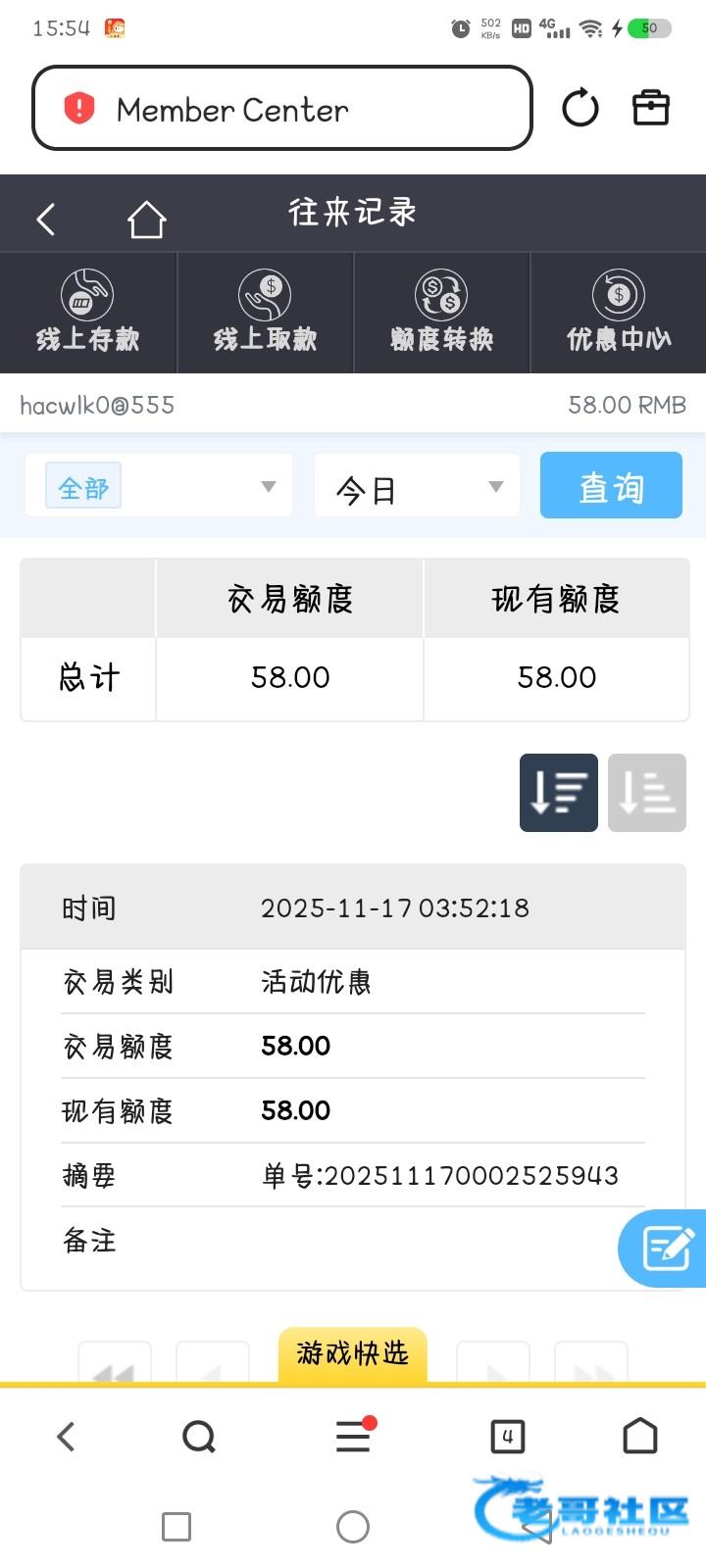Tap the floating edit note icon
Viewport: 706px width, 1568px height.
point(667,1248)
